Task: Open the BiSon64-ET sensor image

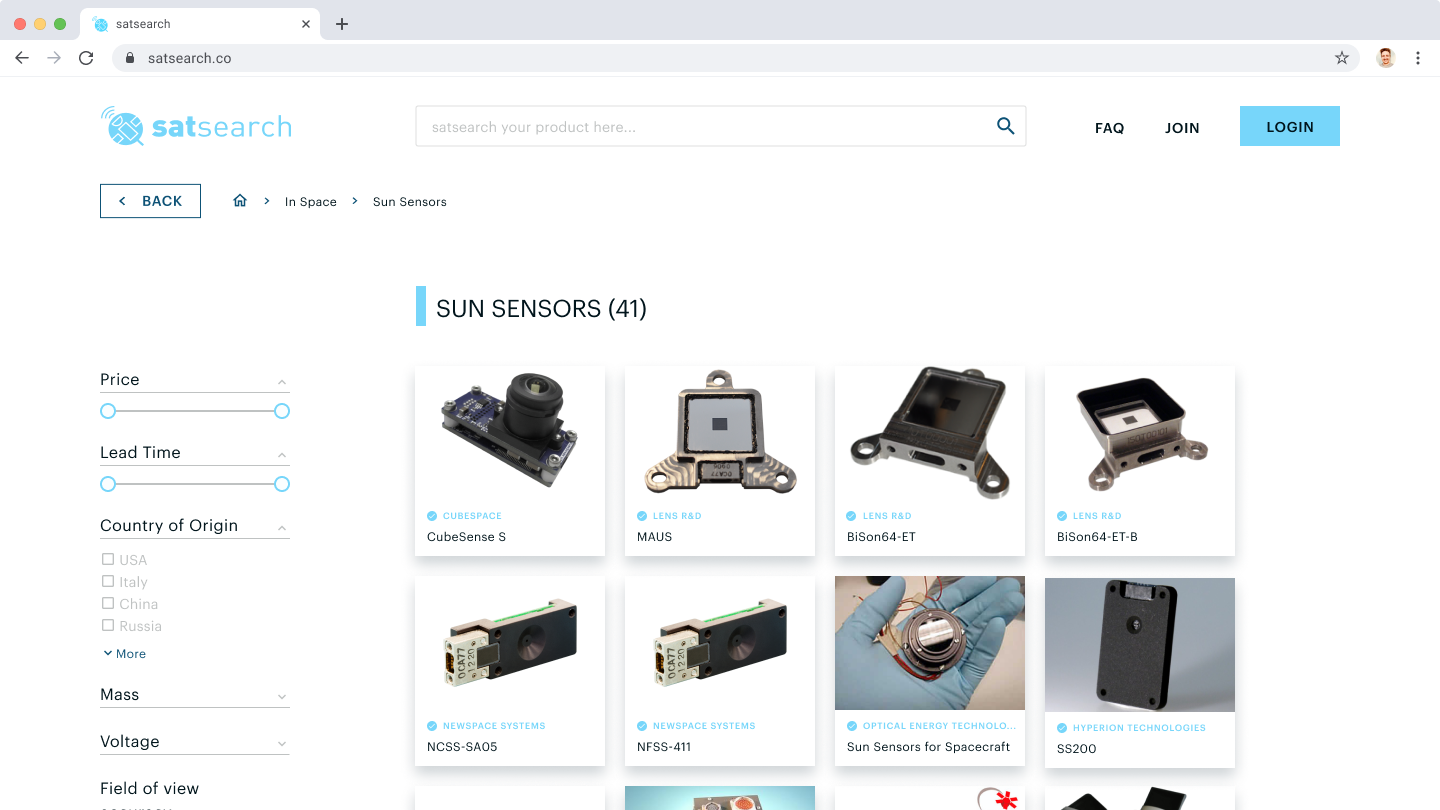Action: tap(930, 432)
